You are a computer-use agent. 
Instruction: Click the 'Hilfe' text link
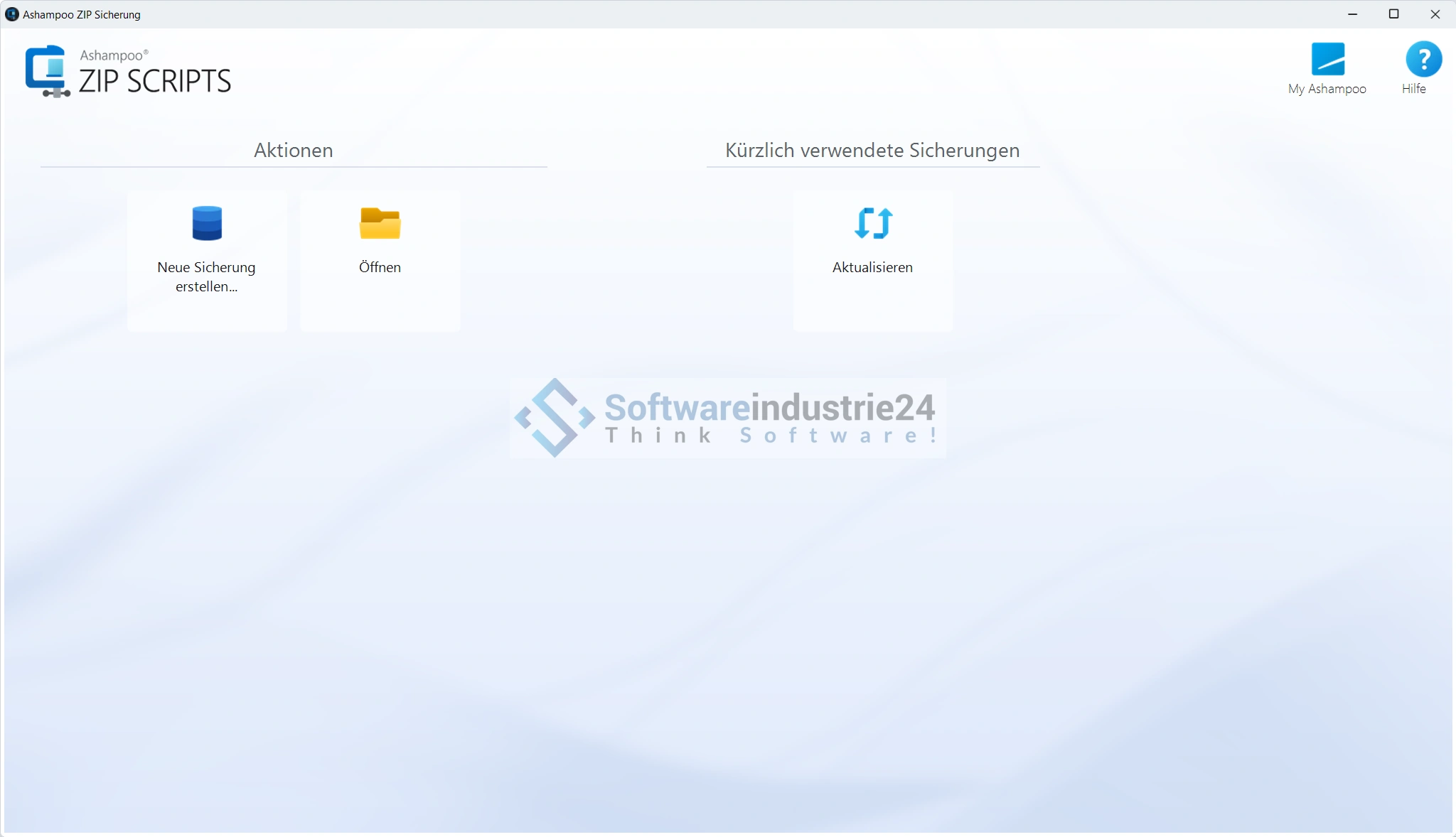coord(1413,89)
